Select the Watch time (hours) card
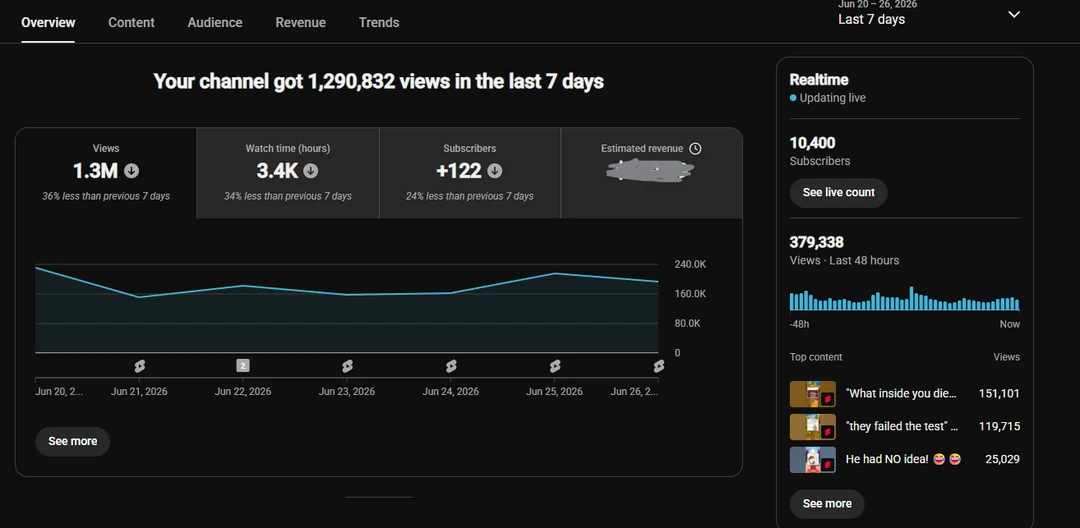Viewport: 1080px width, 528px height. [x=288, y=173]
